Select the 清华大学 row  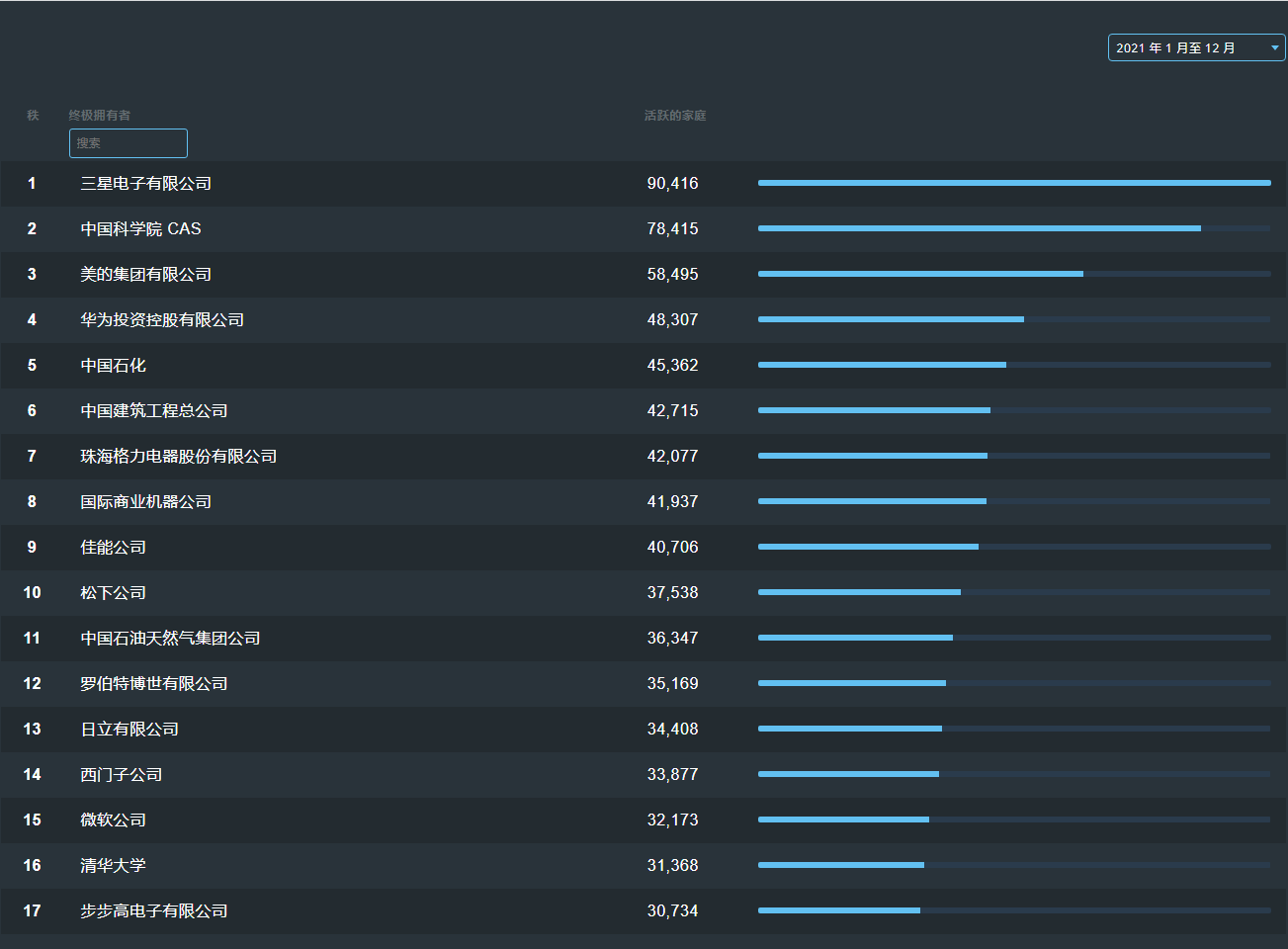[x=113, y=866]
